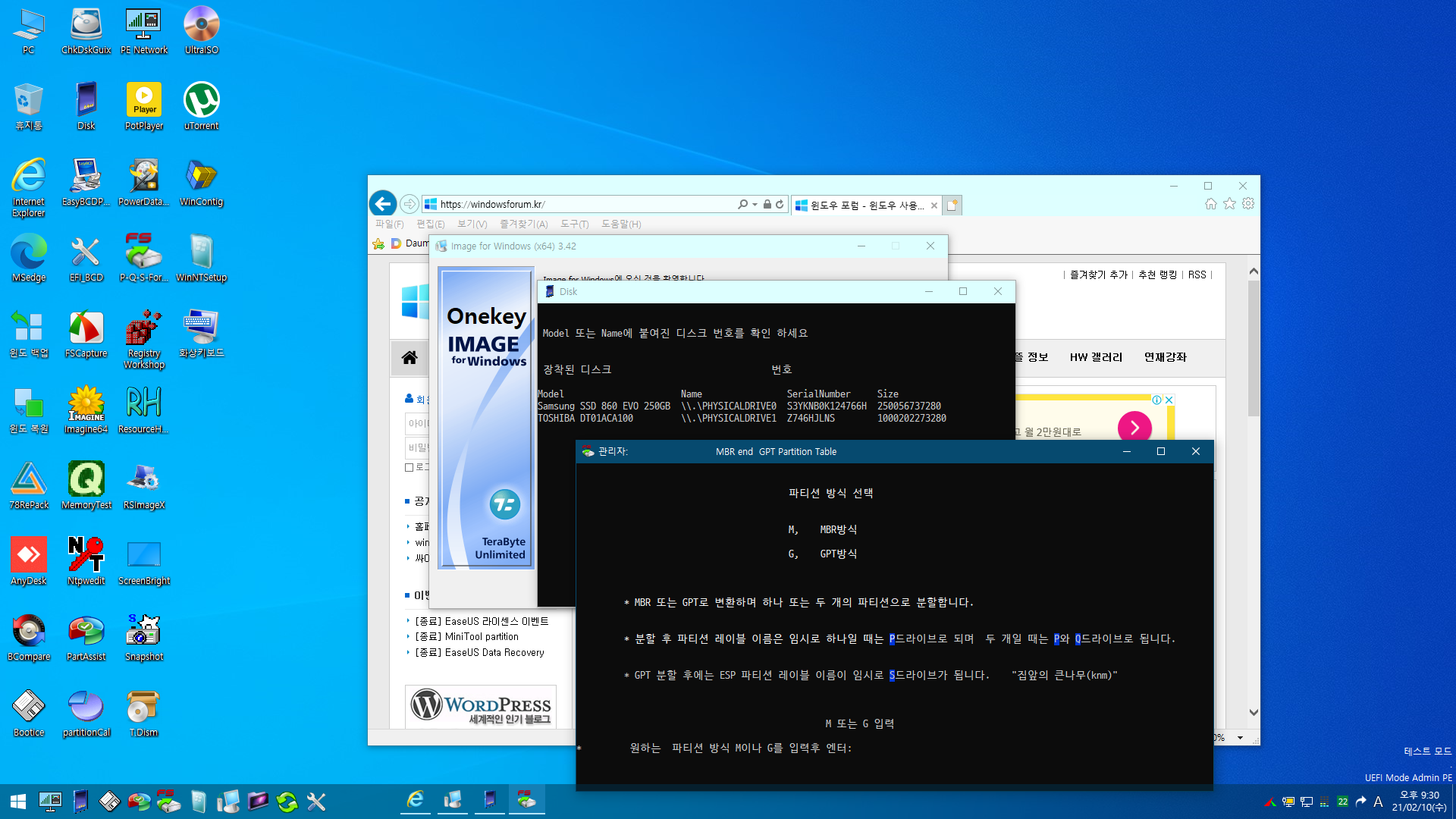Click Internet Explorer taskbar button
Screen dimensions: 1456x819
click(x=416, y=801)
